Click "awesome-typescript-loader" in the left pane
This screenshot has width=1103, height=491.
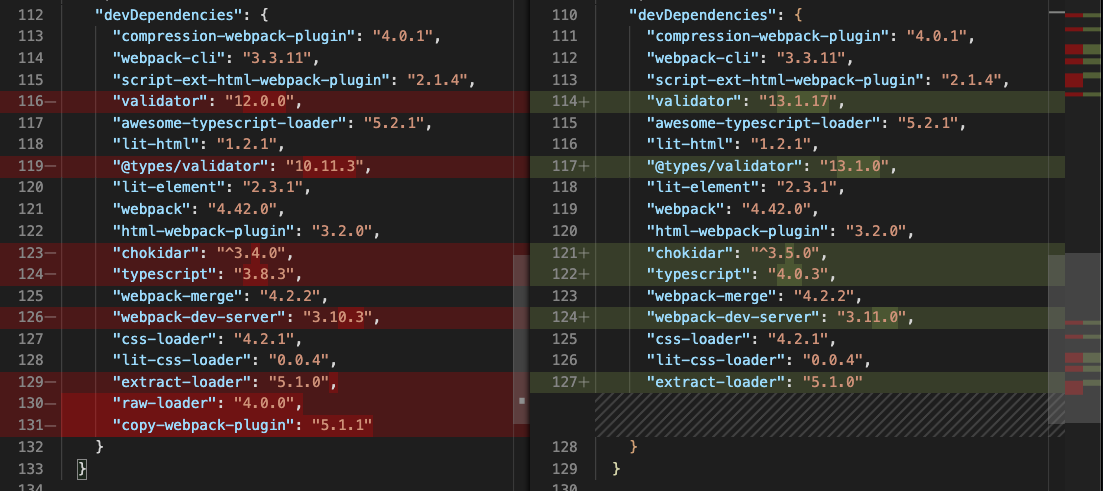click(230, 124)
